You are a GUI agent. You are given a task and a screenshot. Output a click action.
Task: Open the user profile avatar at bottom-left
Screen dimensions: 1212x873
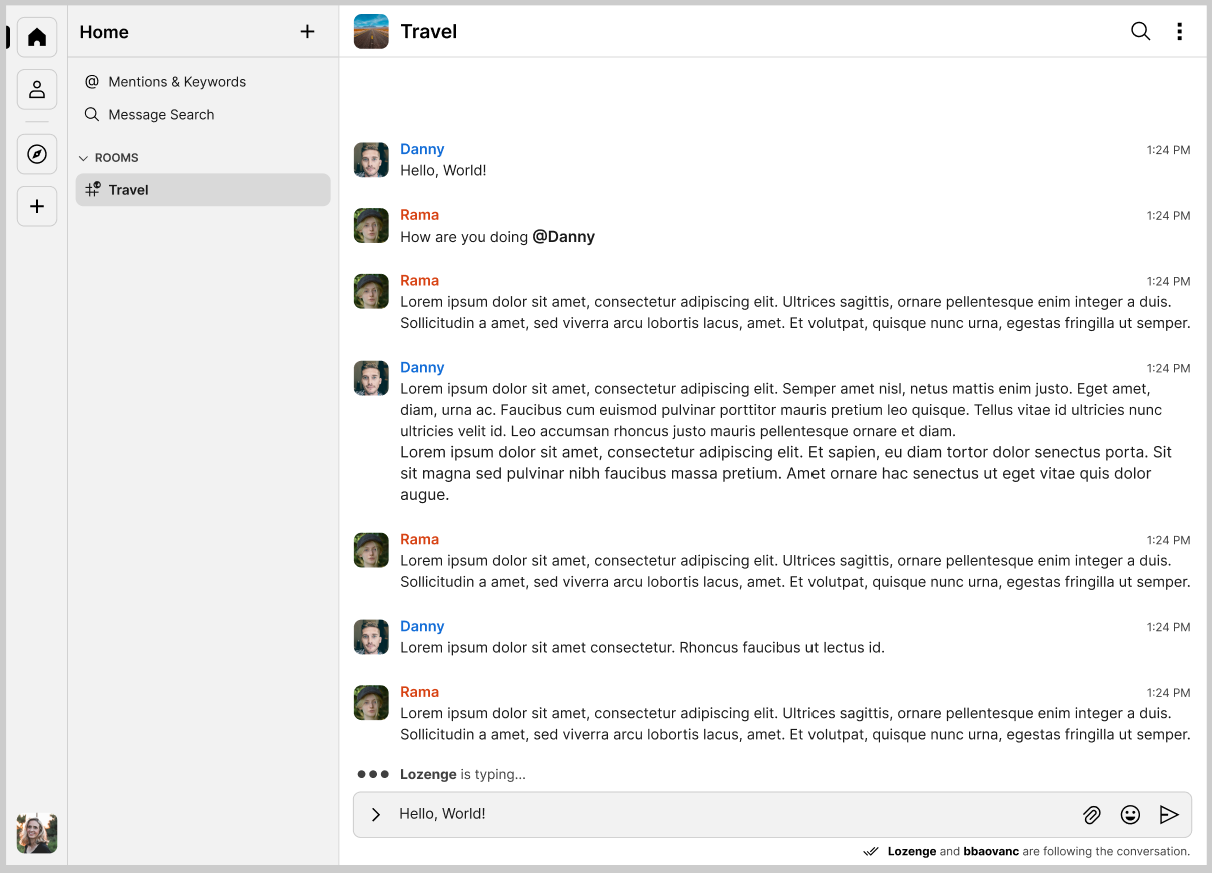(x=37, y=833)
